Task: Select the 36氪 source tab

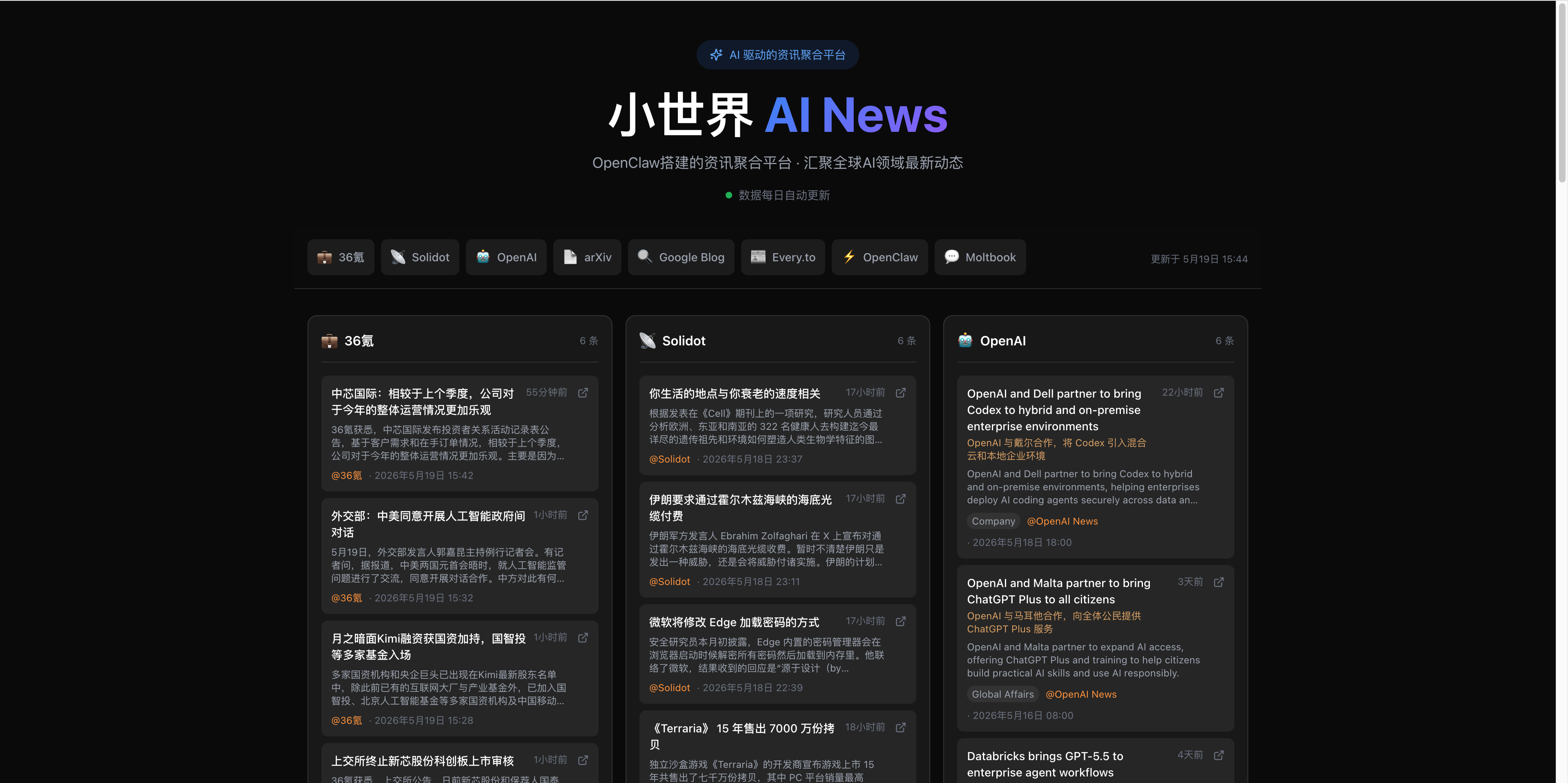Action: [x=341, y=257]
